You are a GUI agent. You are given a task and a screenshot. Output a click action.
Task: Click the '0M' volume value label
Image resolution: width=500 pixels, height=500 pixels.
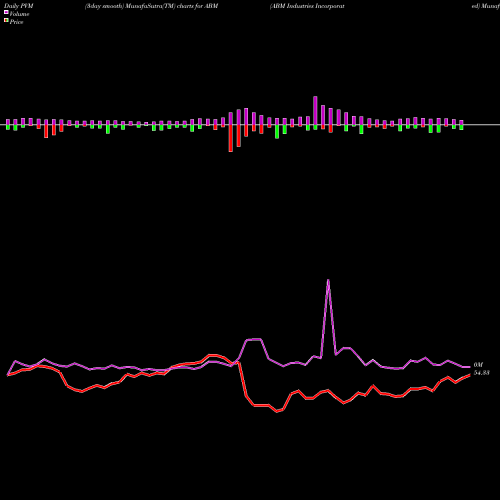pyautogui.click(x=478, y=365)
